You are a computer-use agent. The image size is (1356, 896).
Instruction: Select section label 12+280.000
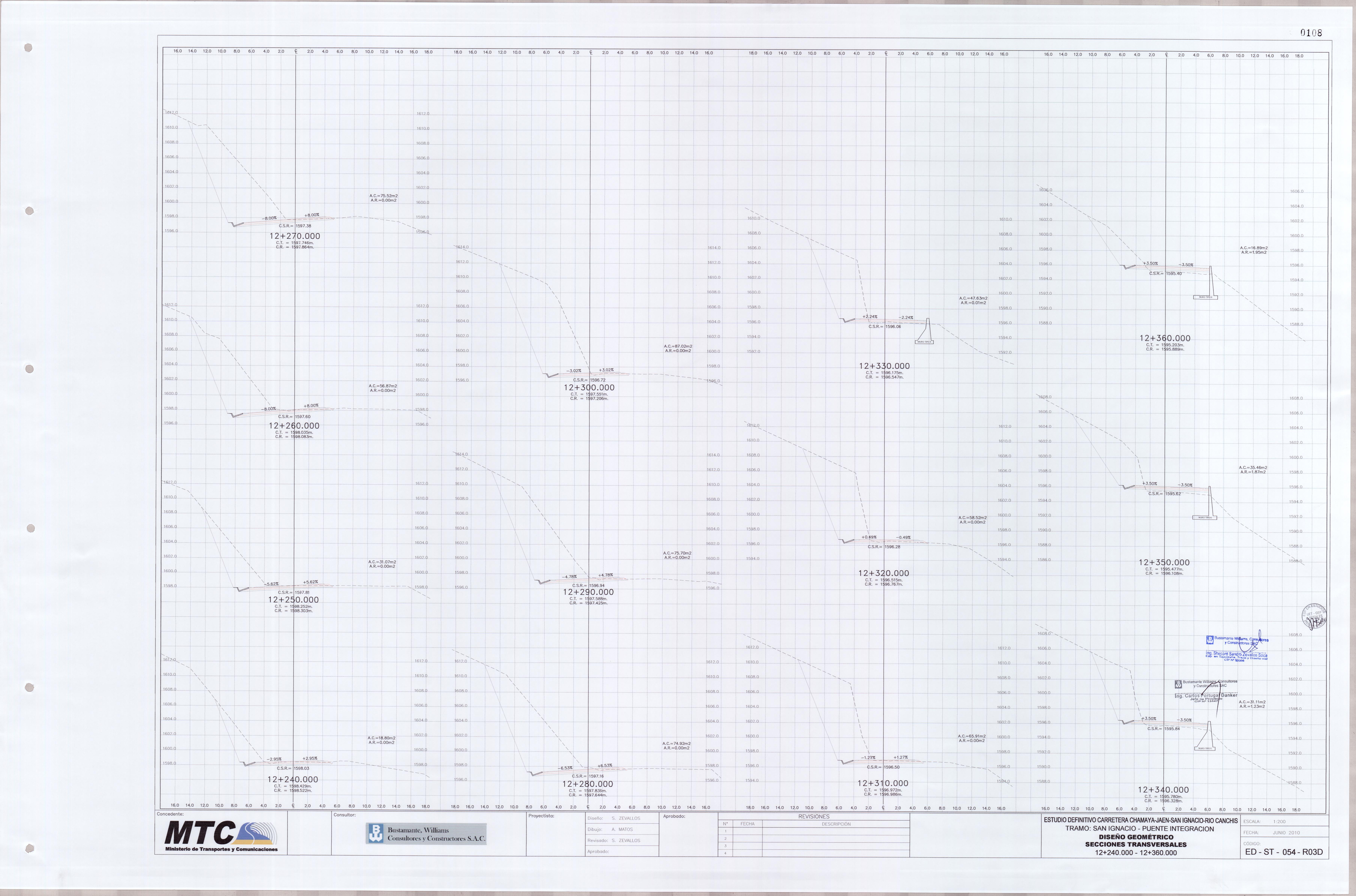588,785
